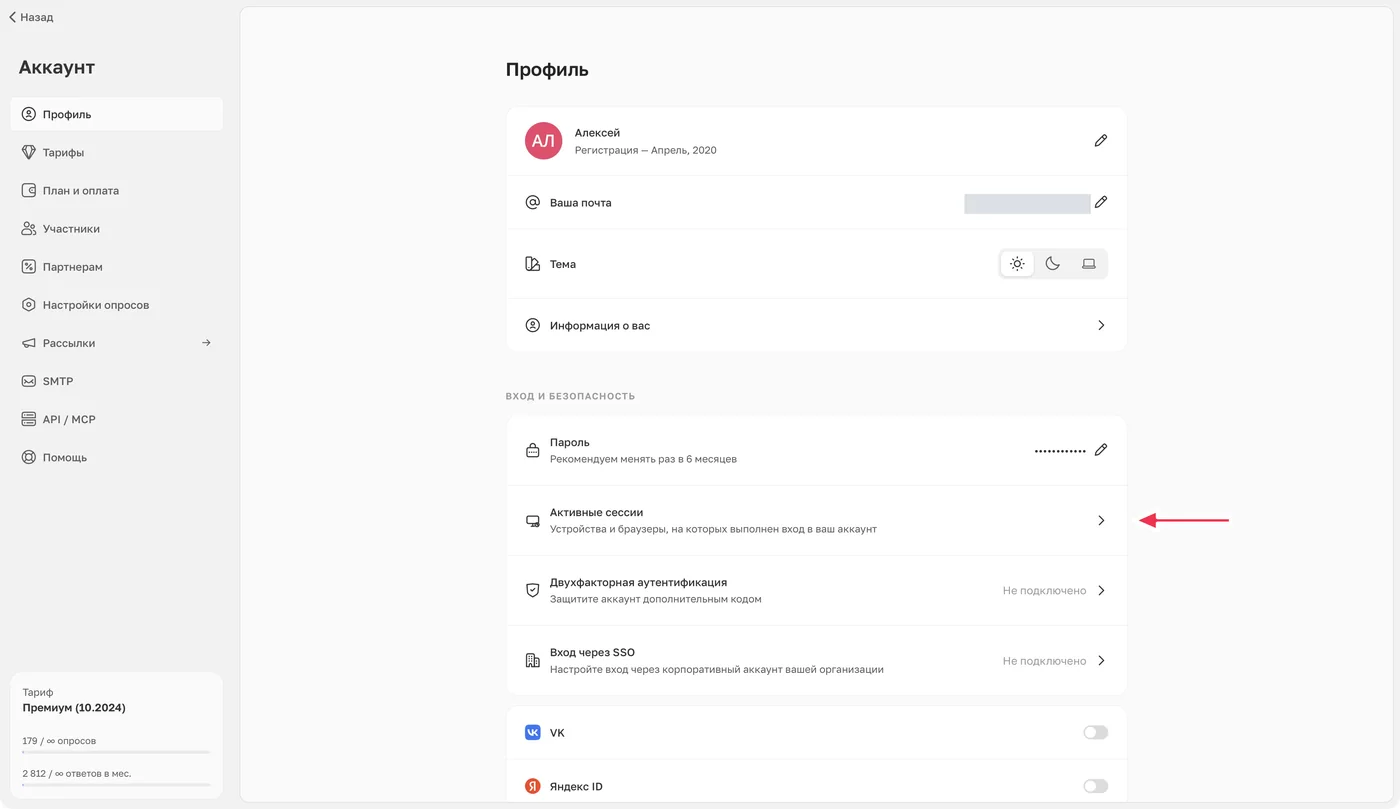Click the Вход через SSO building icon
The height and width of the screenshot is (809, 1400).
tap(533, 661)
